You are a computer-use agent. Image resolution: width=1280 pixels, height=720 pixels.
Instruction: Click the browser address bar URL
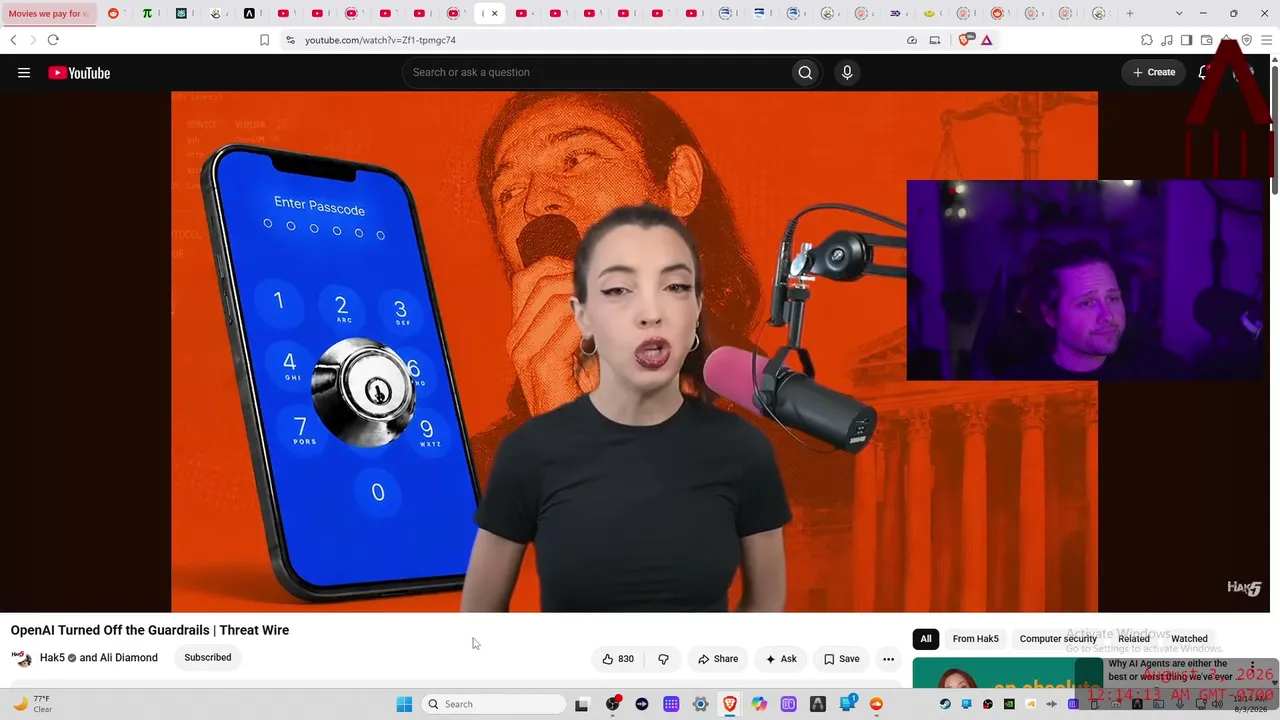click(380, 40)
